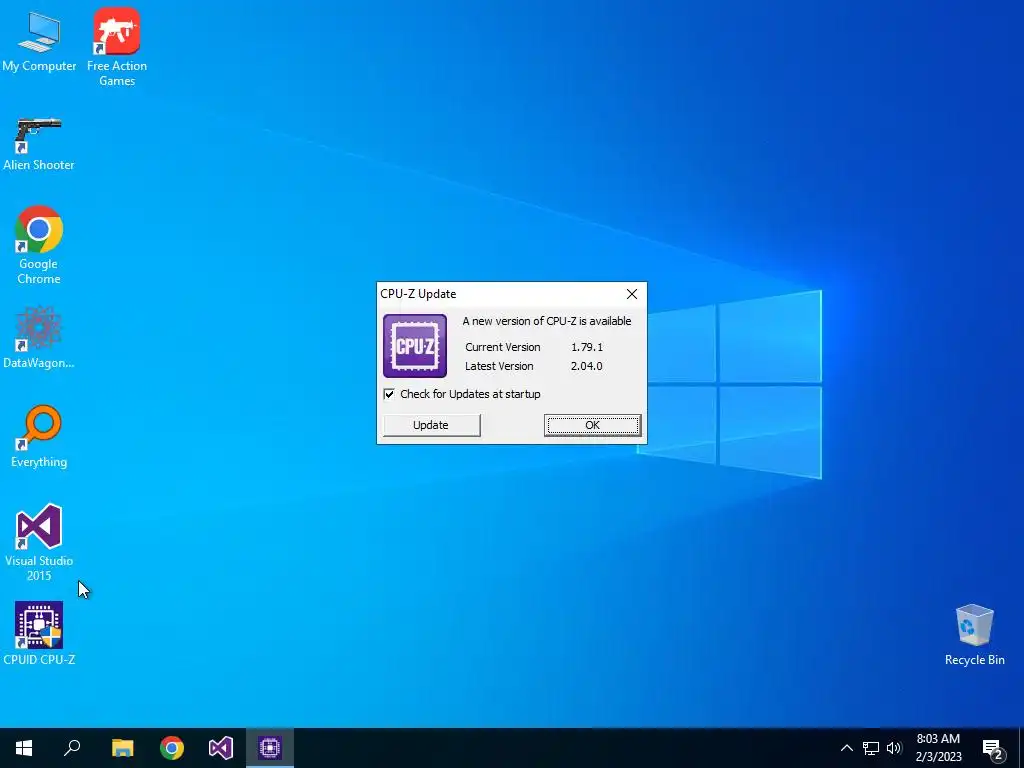Close the CPU-Z Update dialog

click(632, 294)
